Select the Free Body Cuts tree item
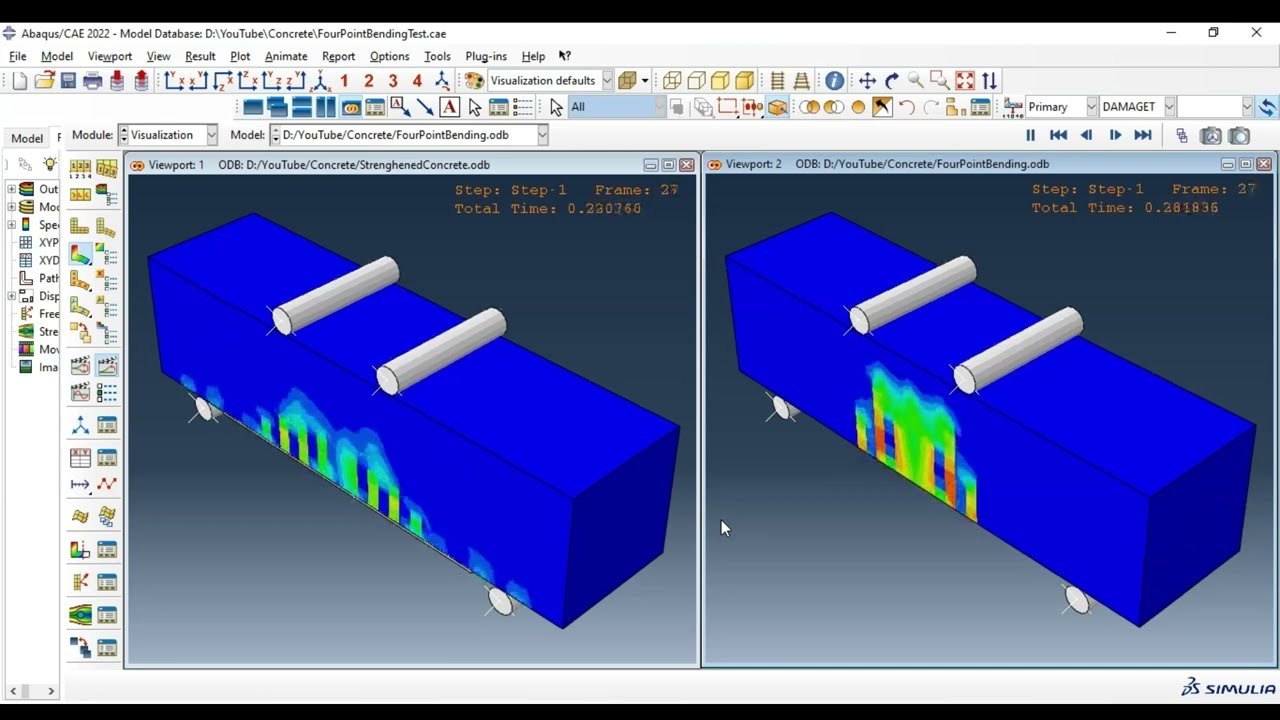 coord(40,314)
